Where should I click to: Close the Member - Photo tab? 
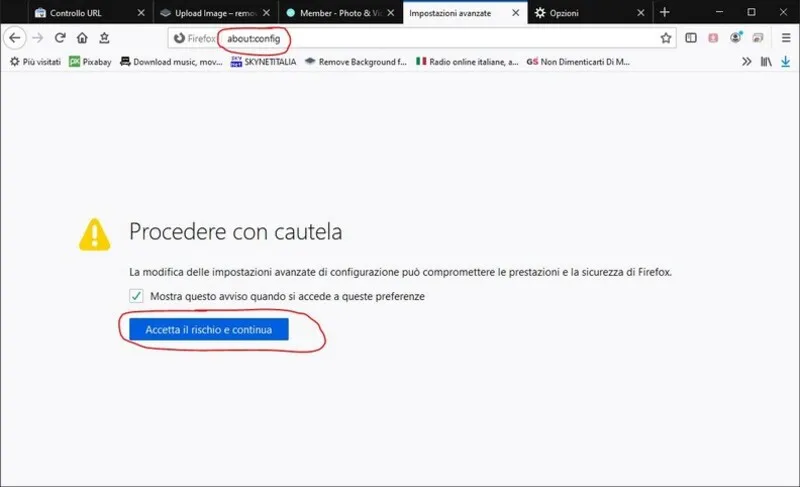(391, 13)
